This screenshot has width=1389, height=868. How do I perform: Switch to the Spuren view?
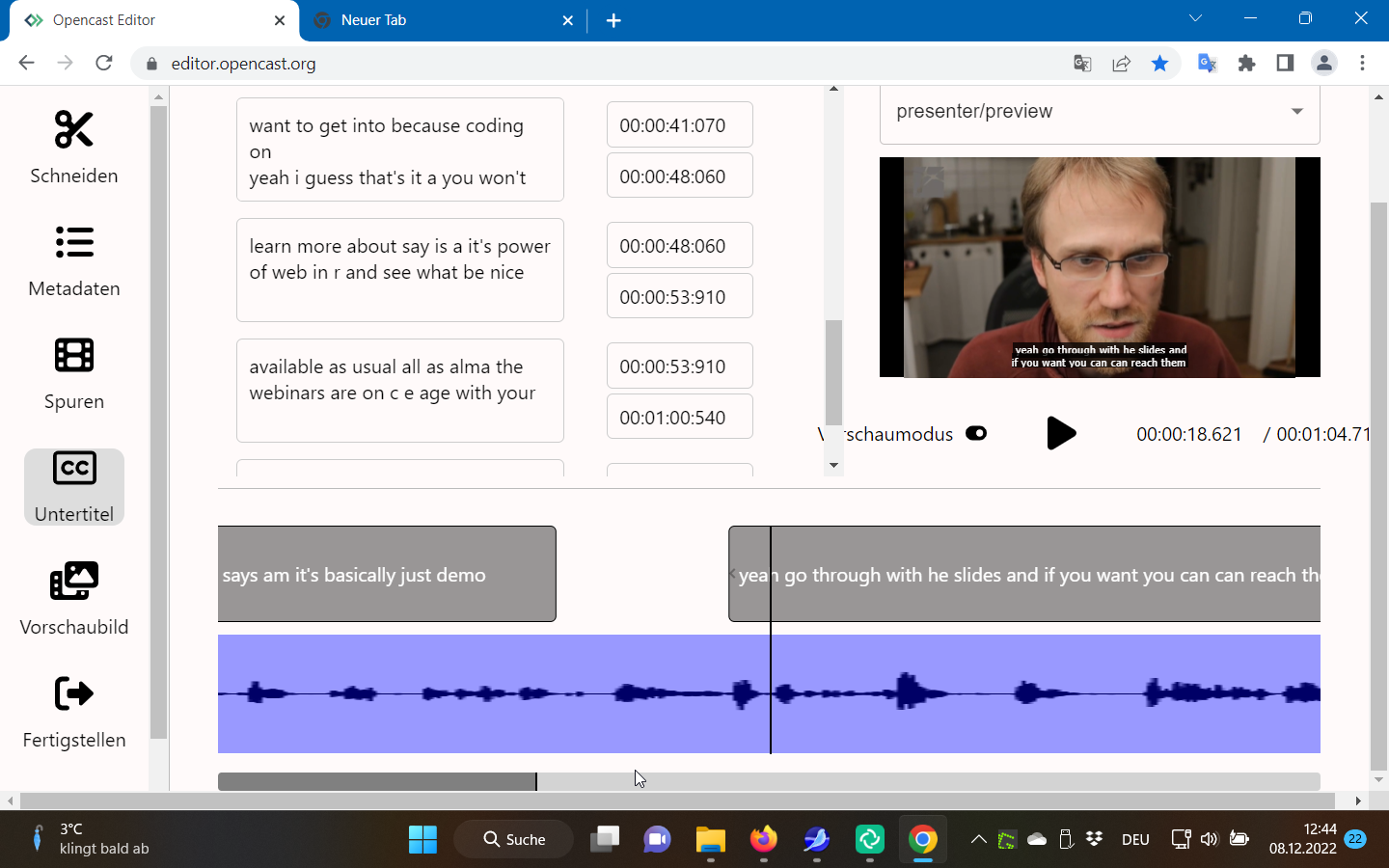pyautogui.click(x=73, y=374)
